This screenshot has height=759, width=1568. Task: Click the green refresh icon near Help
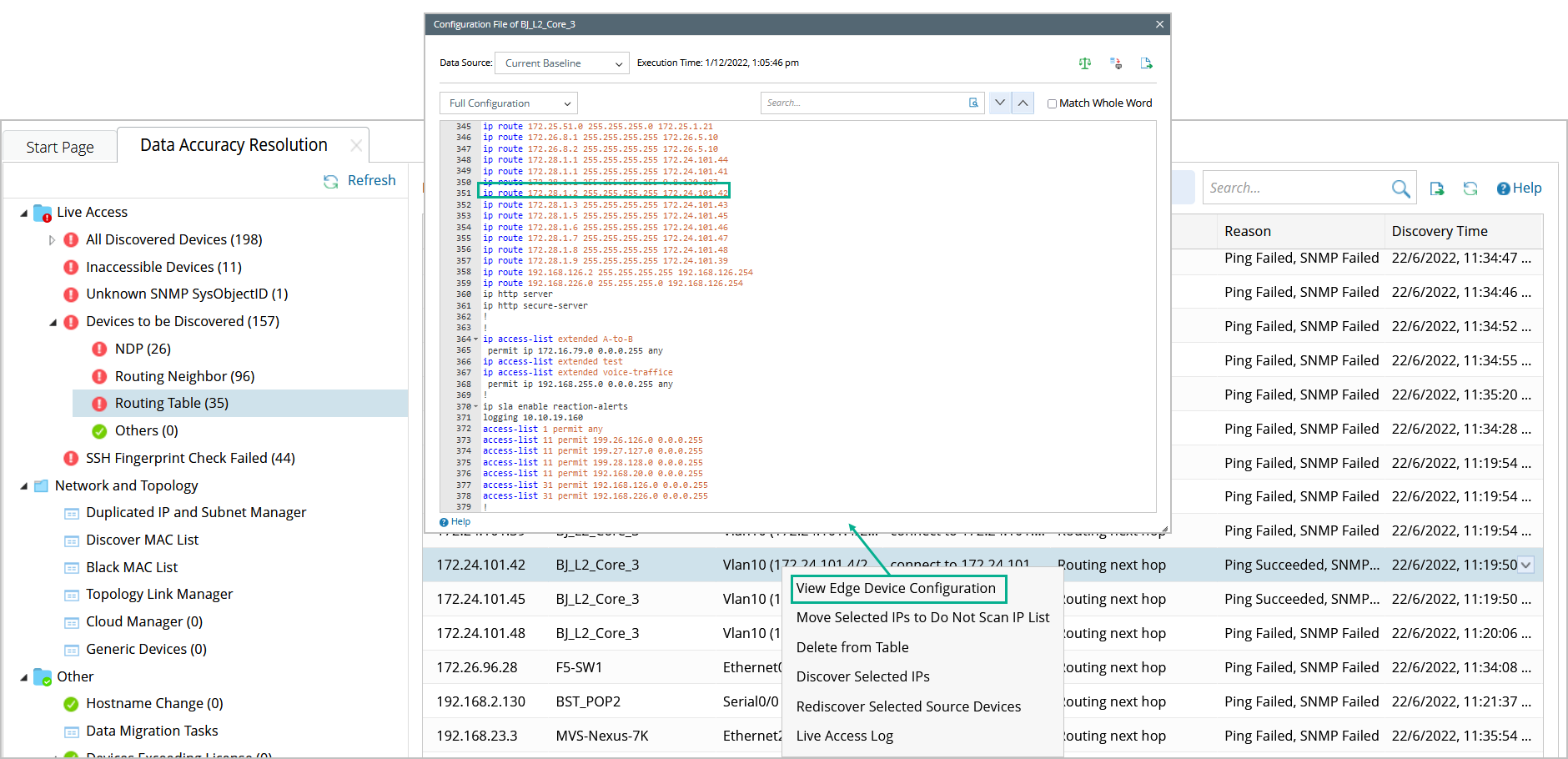[x=1470, y=188]
